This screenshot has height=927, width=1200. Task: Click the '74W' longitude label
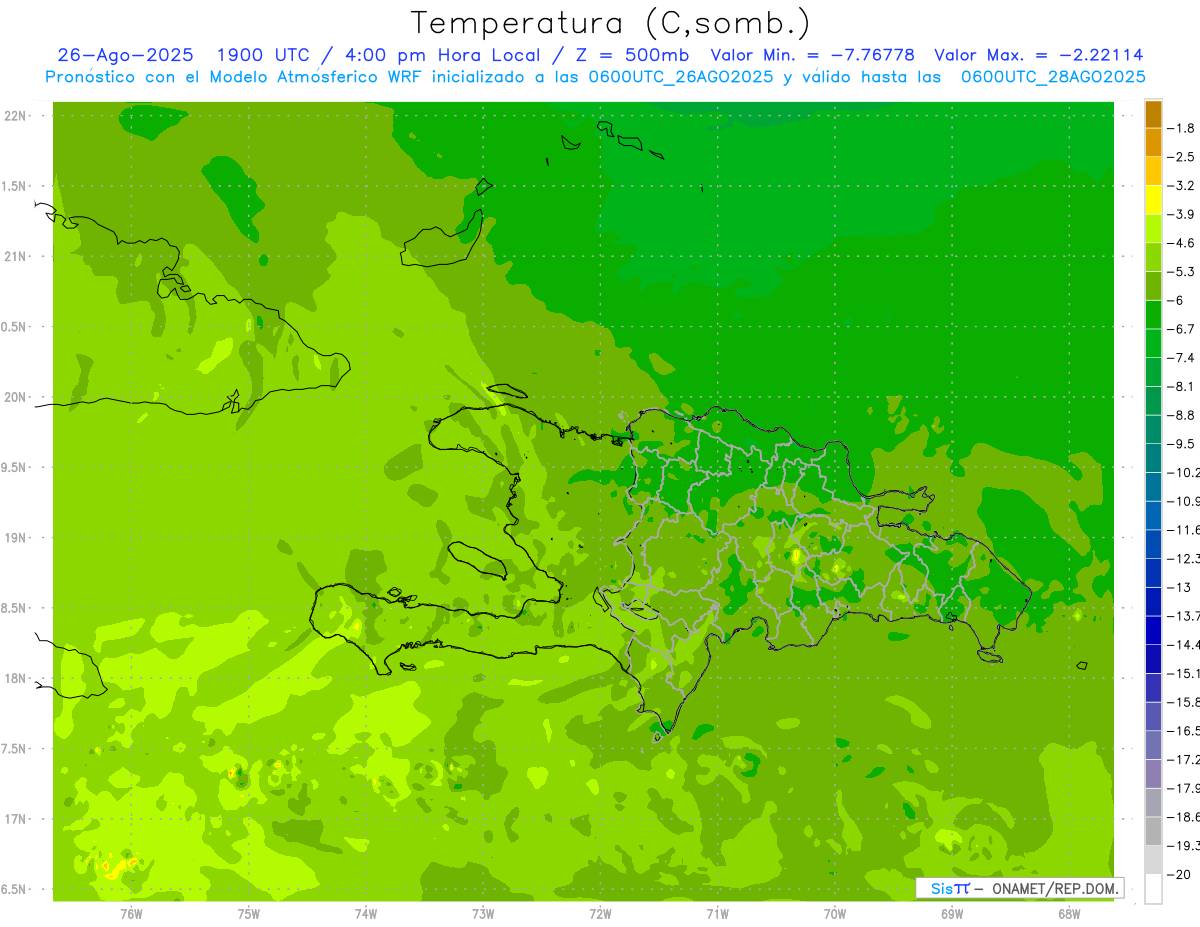tap(366, 914)
